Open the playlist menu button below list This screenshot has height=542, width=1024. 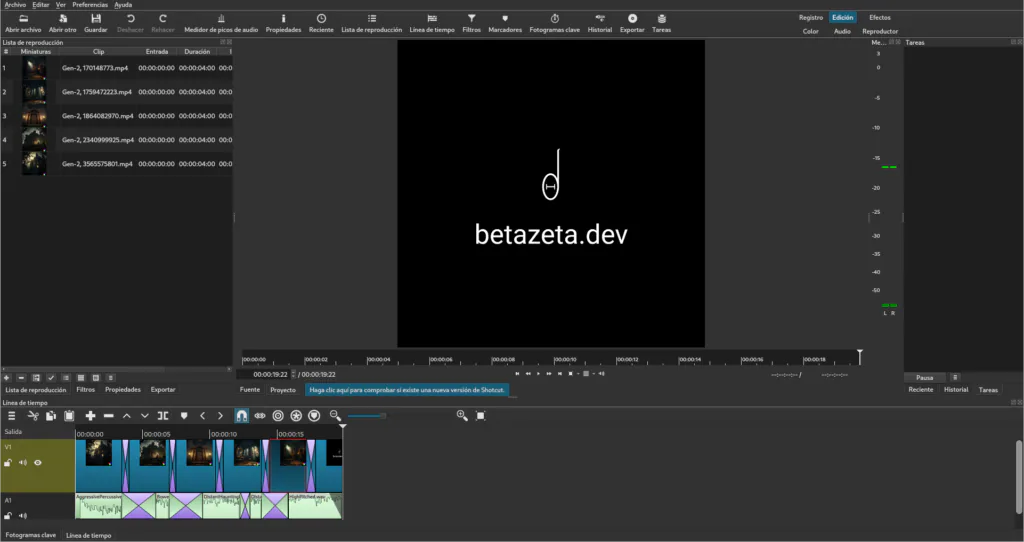point(110,377)
